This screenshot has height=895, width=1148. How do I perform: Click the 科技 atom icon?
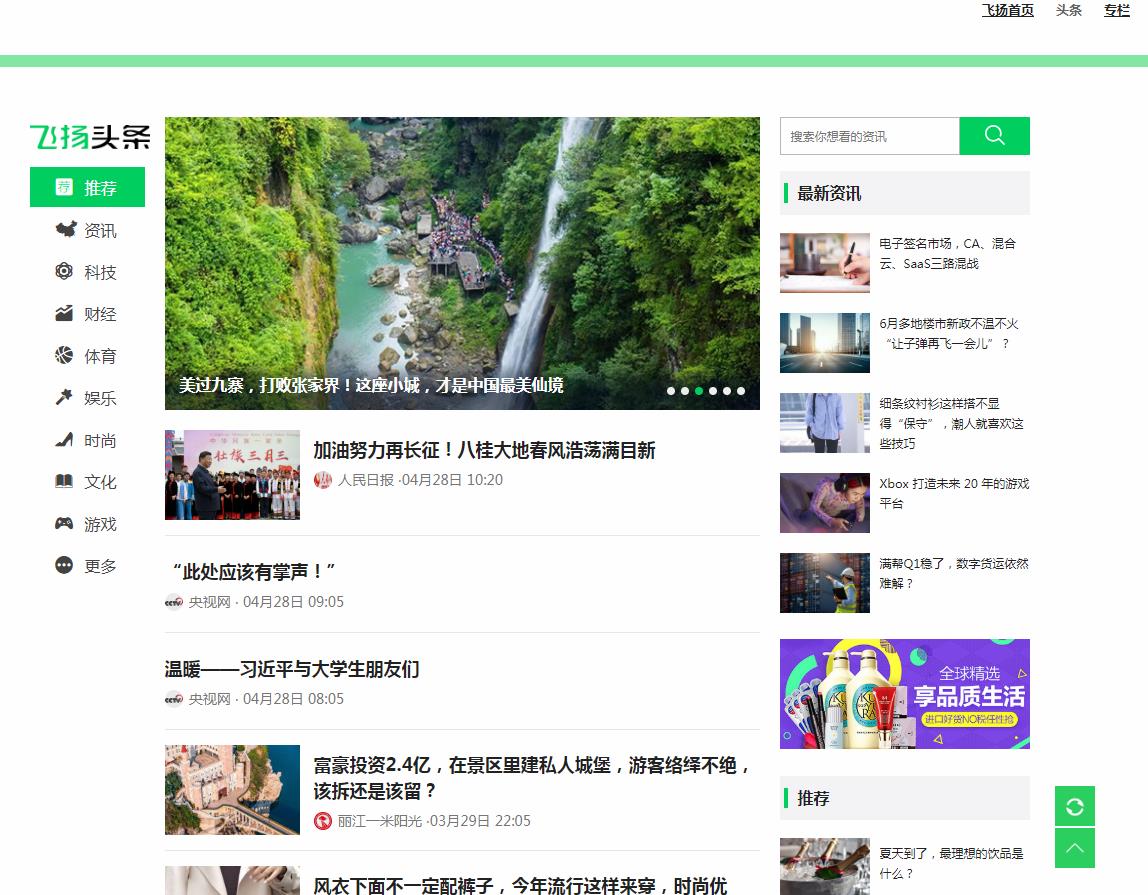pos(64,271)
